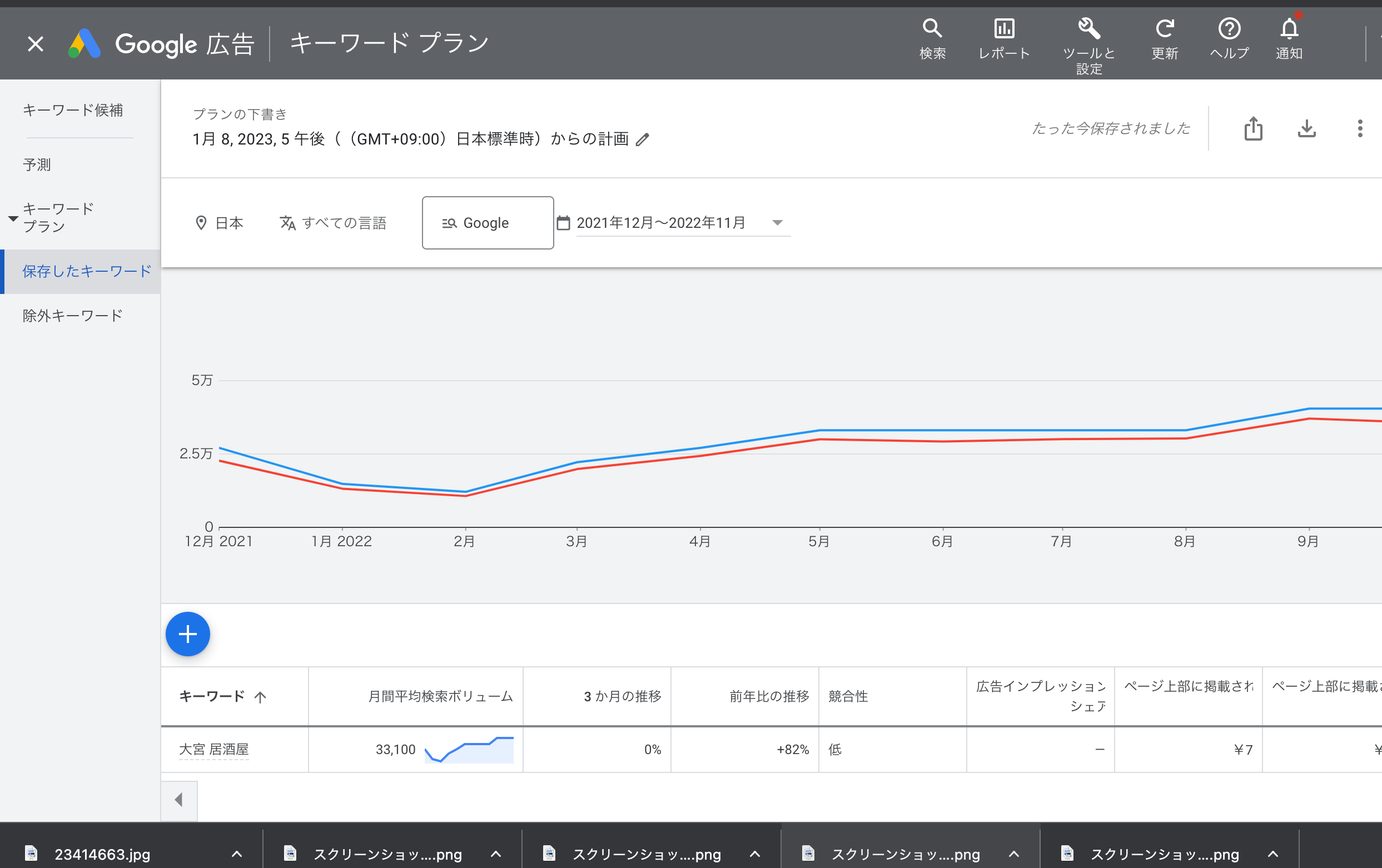
Task: Click the refresh (更新) icon
Action: tap(1165, 29)
